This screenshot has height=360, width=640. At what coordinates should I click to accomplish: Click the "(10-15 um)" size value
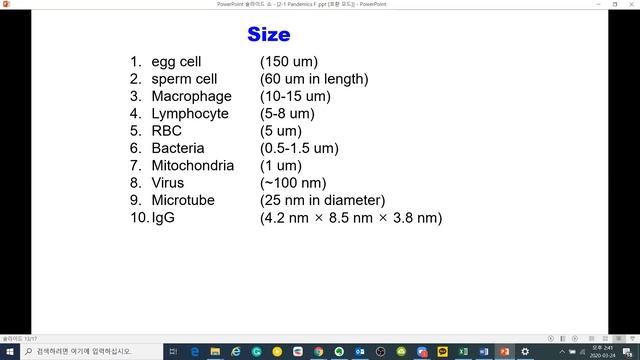pos(295,96)
